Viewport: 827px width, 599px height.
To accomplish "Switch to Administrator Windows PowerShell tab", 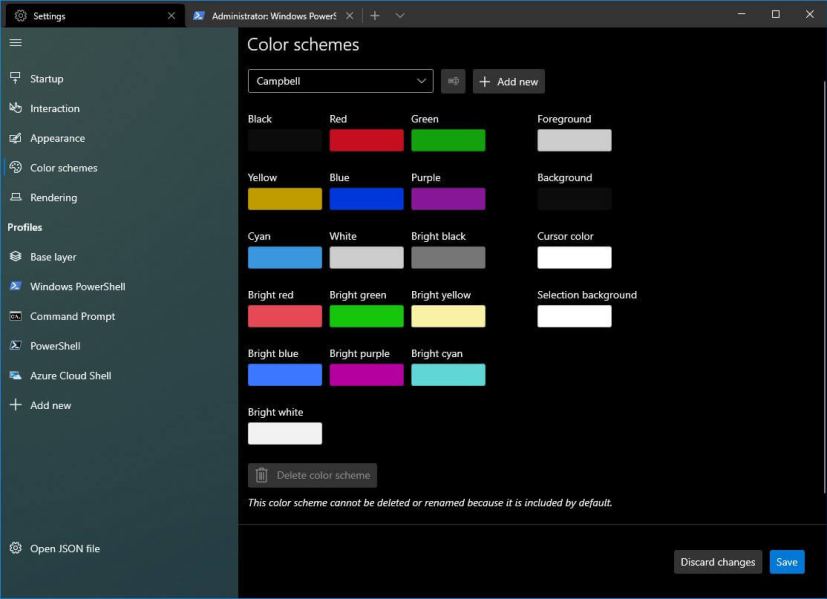I will coord(273,16).
